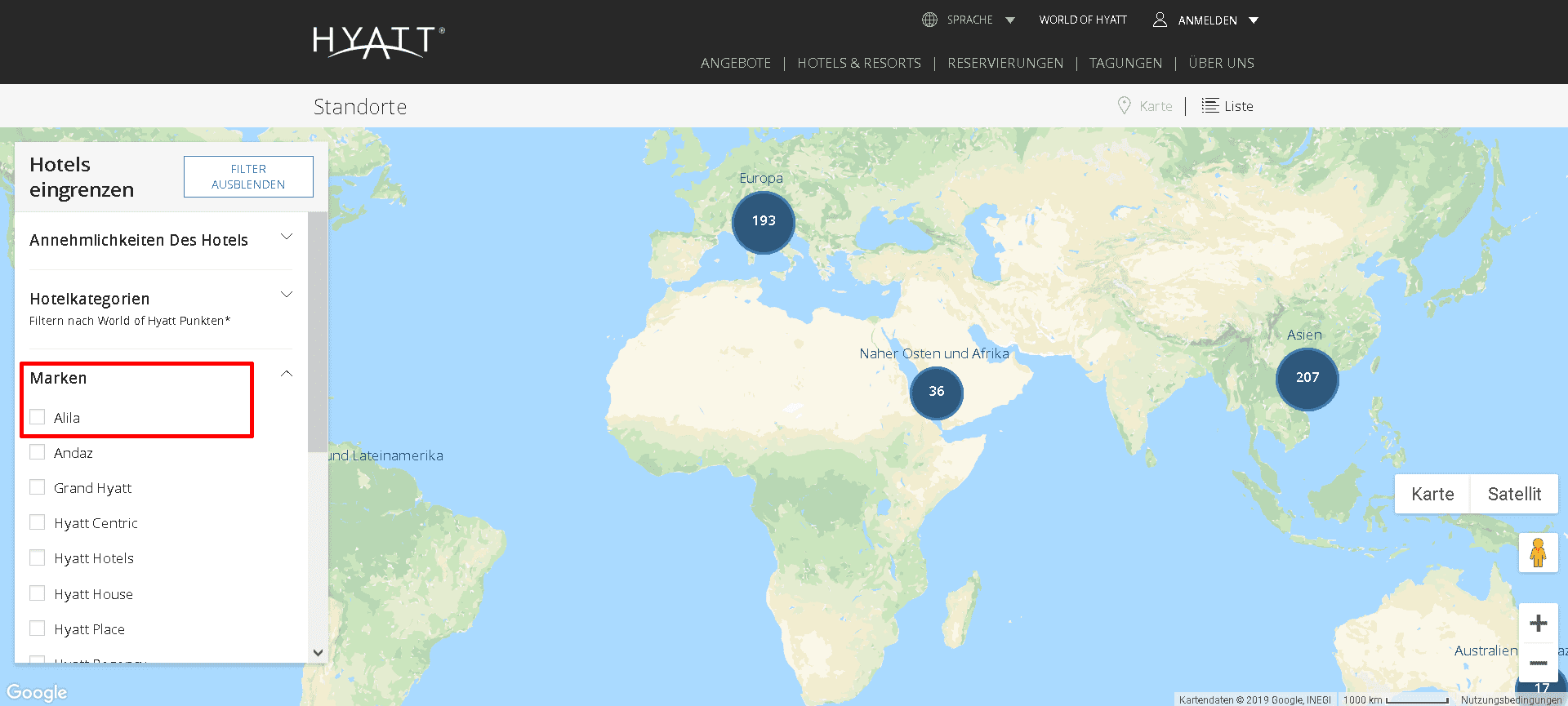1568x706 pixels.
Task: Open the Hotels & Resorts menu
Action: click(x=858, y=63)
